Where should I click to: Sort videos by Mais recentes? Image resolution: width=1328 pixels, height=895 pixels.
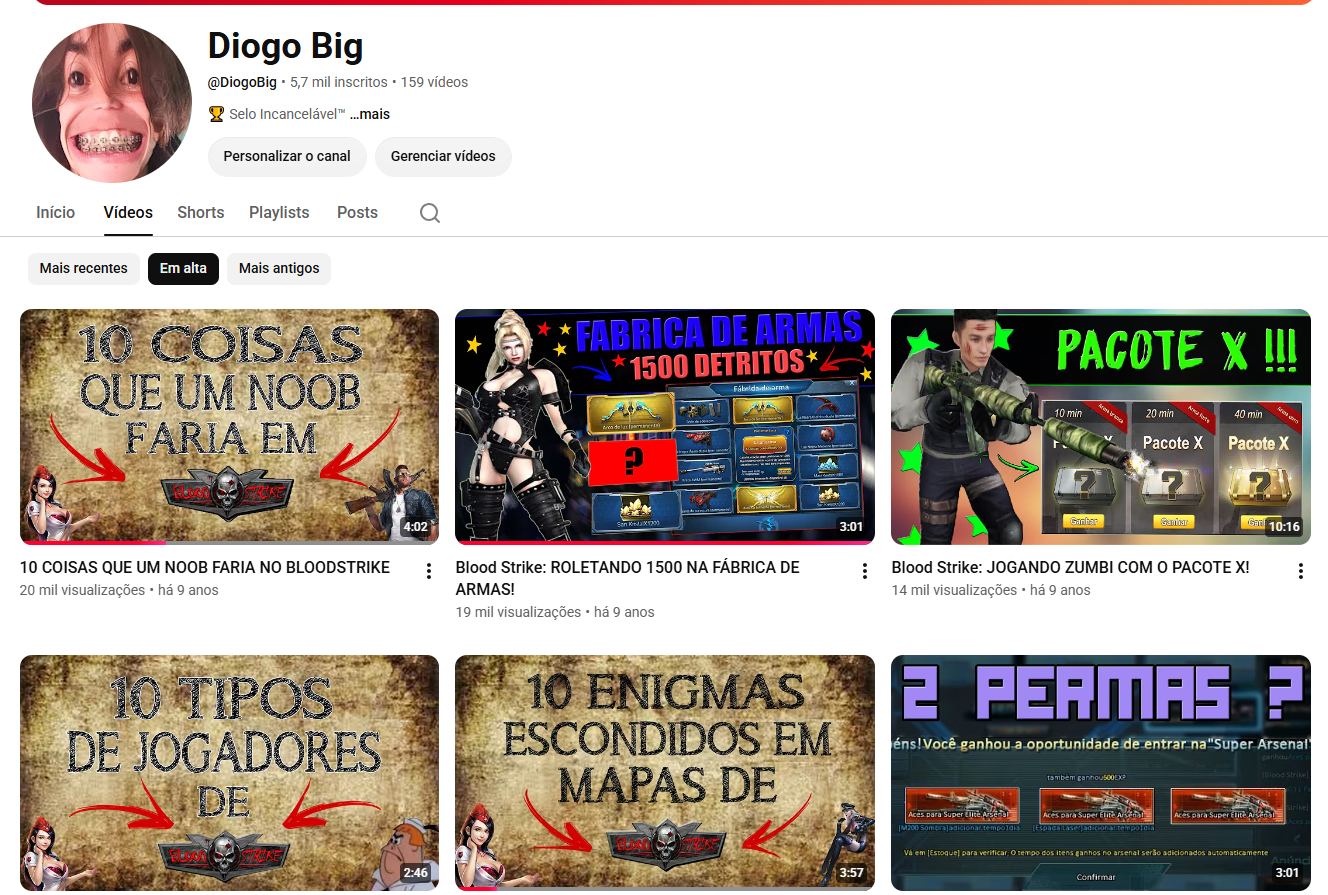point(84,268)
